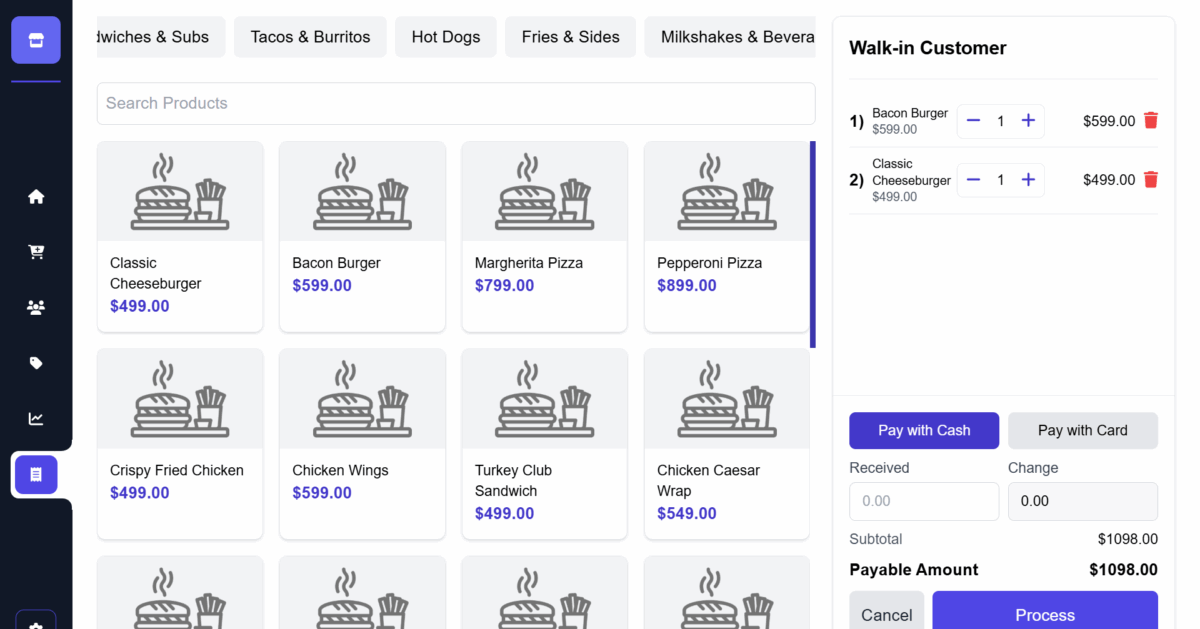Click inside the Search Products field
This screenshot has height=629, width=1200.
point(456,104)
